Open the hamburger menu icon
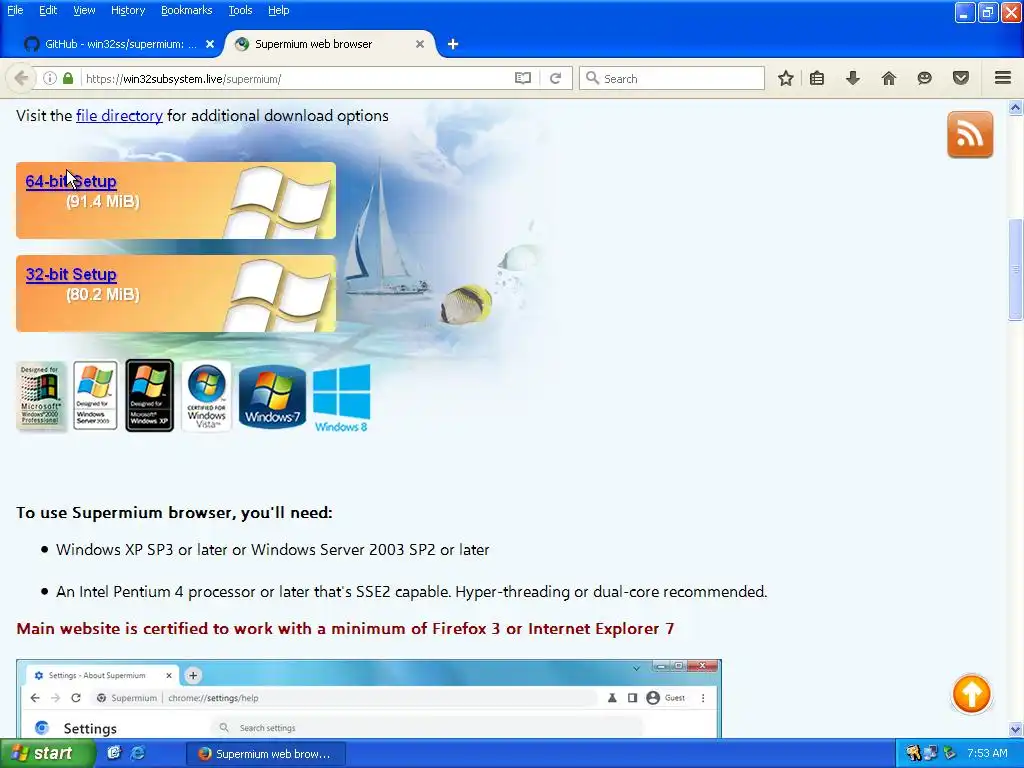1024x768 pixels. click(1003, 78)
